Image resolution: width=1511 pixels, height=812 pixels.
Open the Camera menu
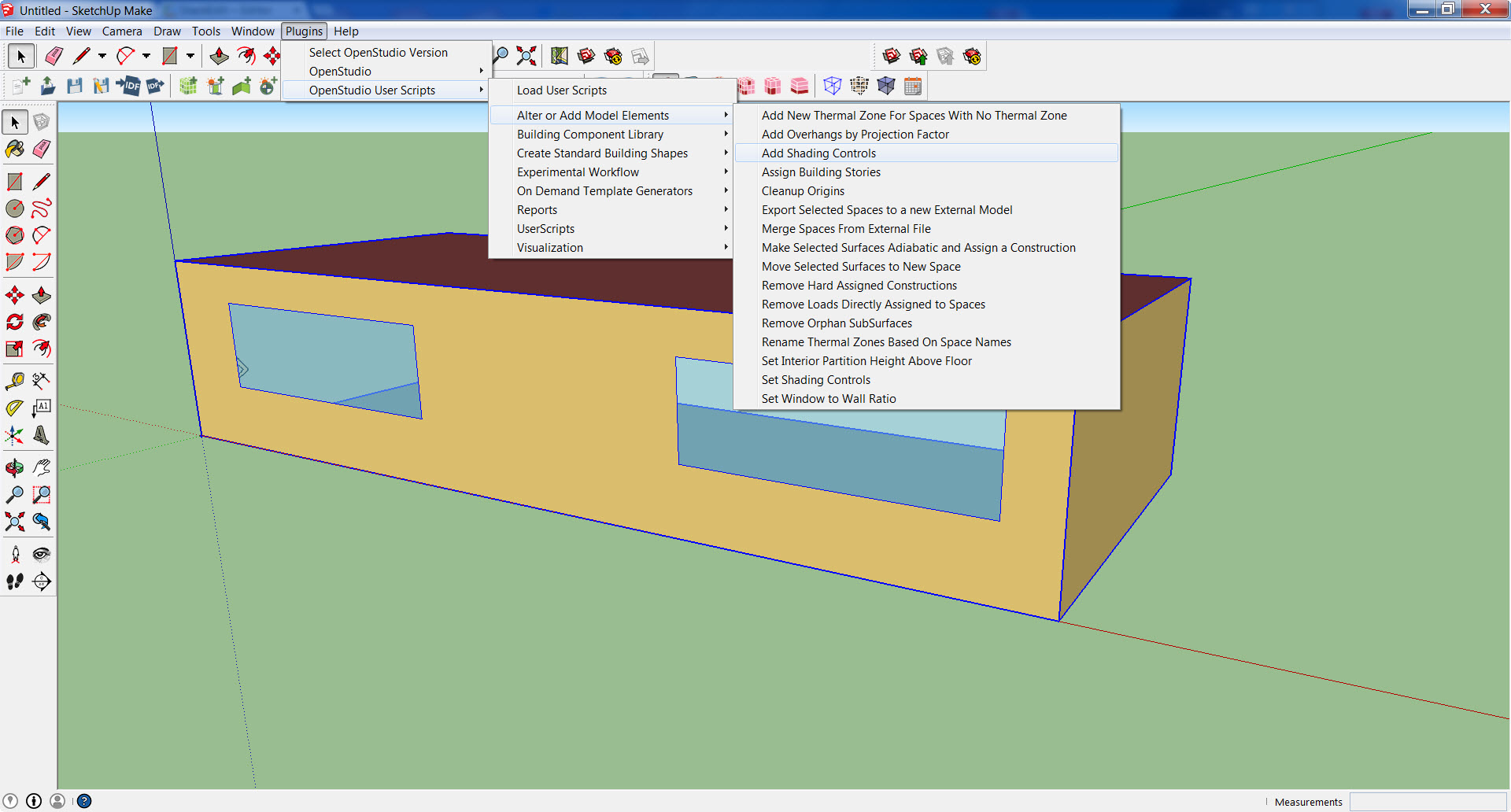click(x=122, y=31)
